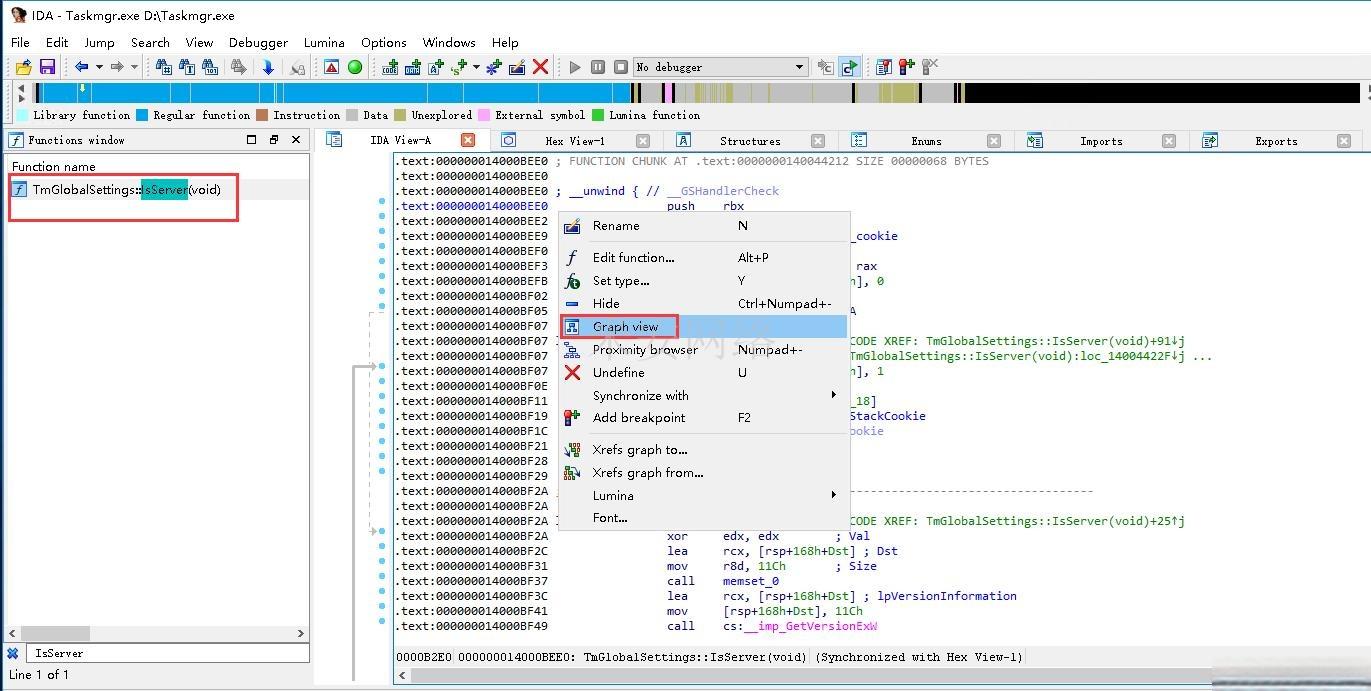The width and height of the screenshot is (1371, 691).
Task: Click the grayed C-arrow icon beside debugger dropdown
Action: (x=825, y=67)
